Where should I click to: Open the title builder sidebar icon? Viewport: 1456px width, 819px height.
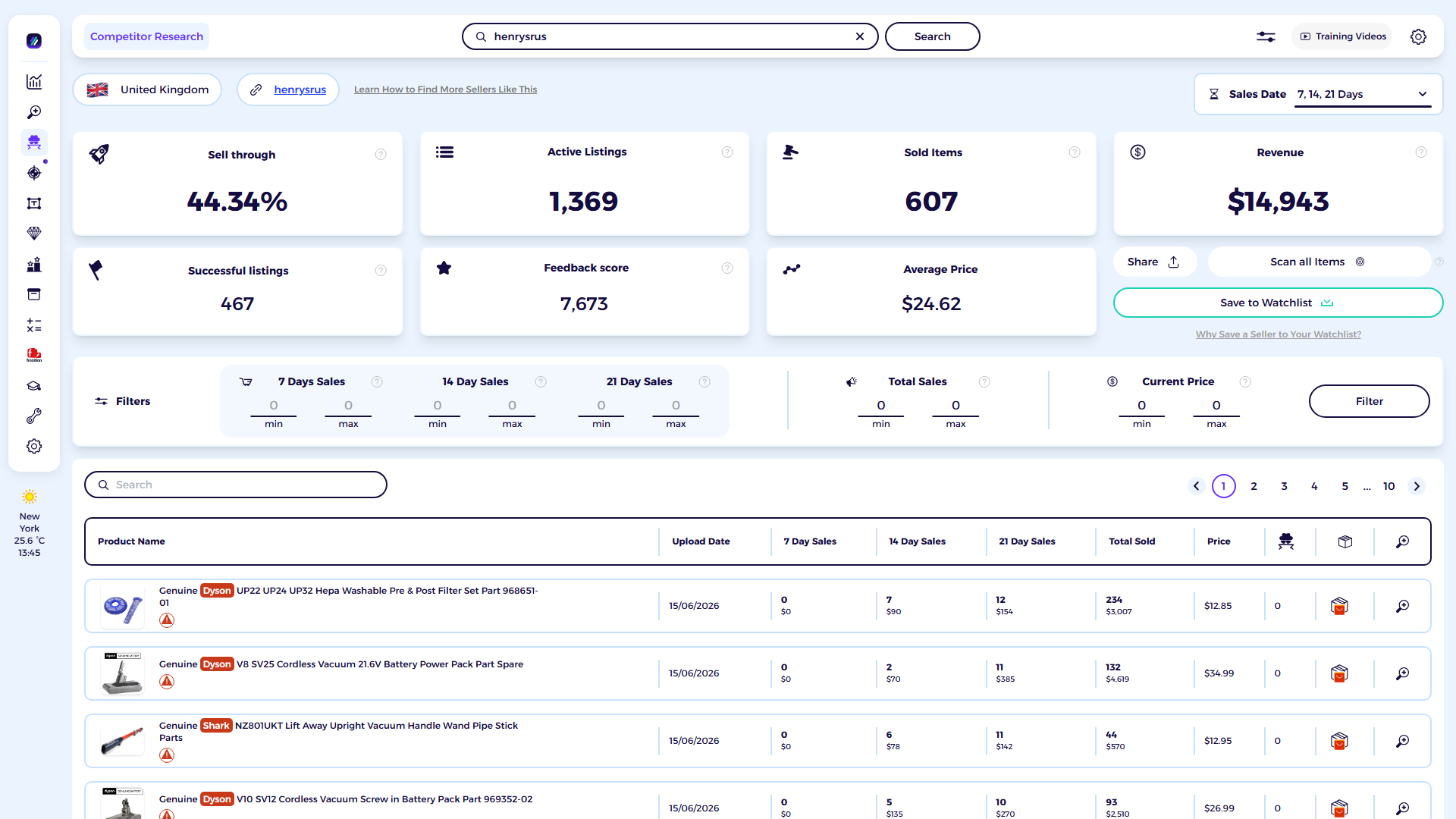[34, 203]
